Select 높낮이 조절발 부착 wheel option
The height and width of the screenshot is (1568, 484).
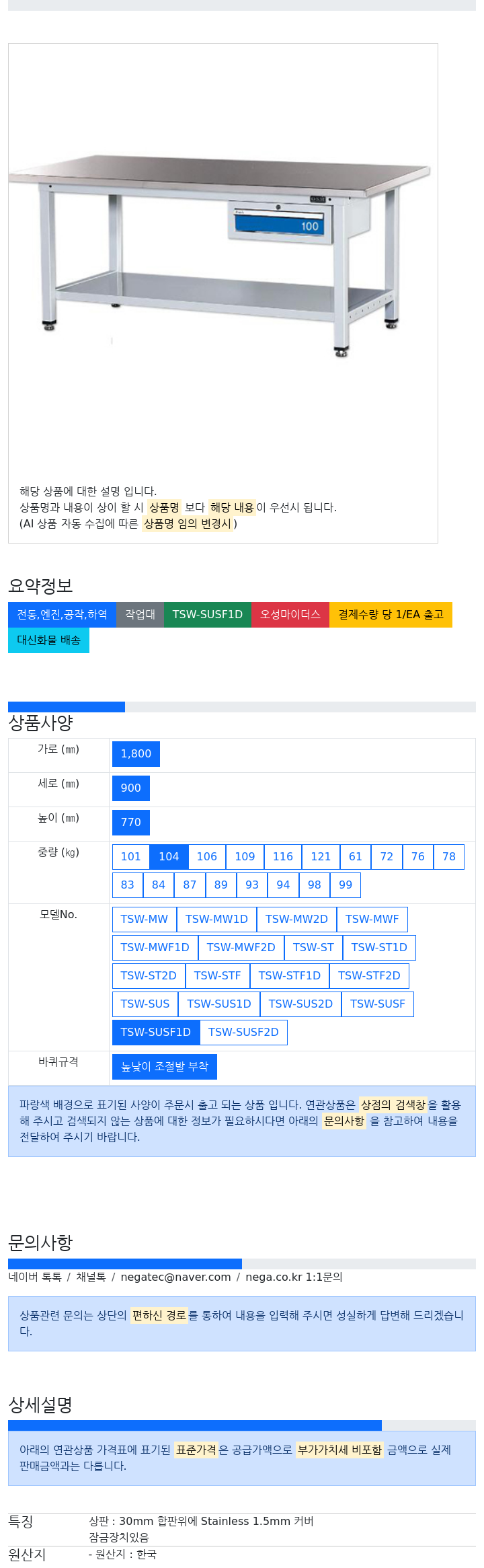coord(165,1066)
